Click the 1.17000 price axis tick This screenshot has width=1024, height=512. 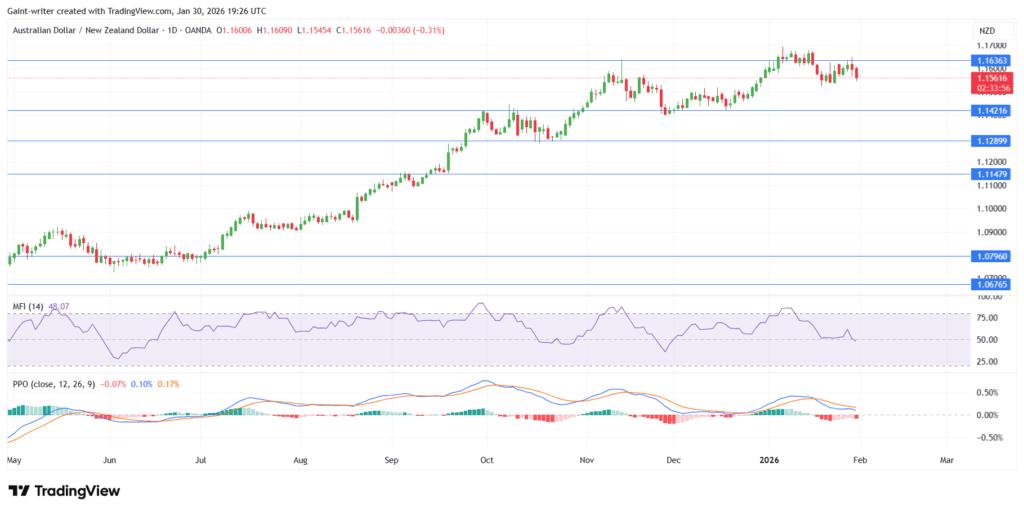(993, 46)
